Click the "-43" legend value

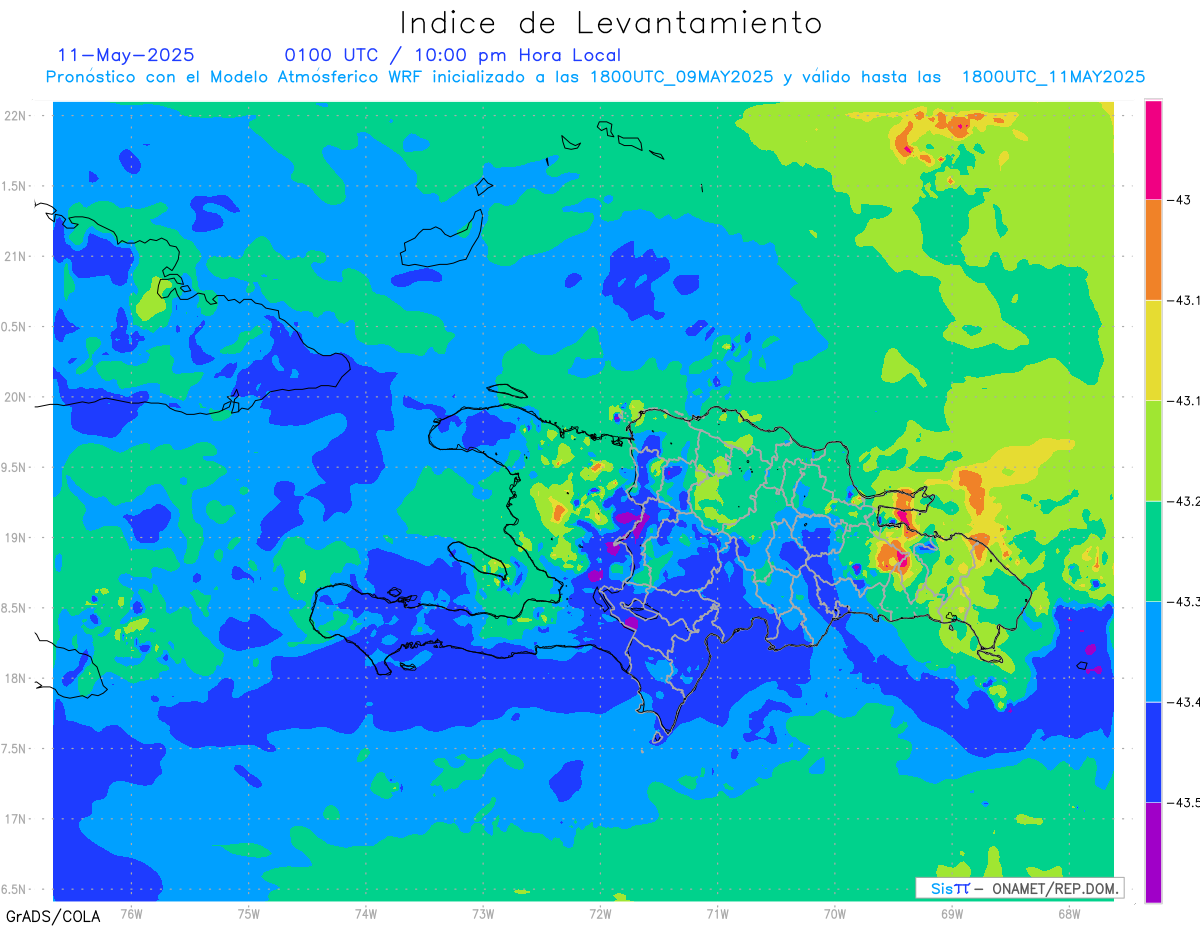(1181, 200)
